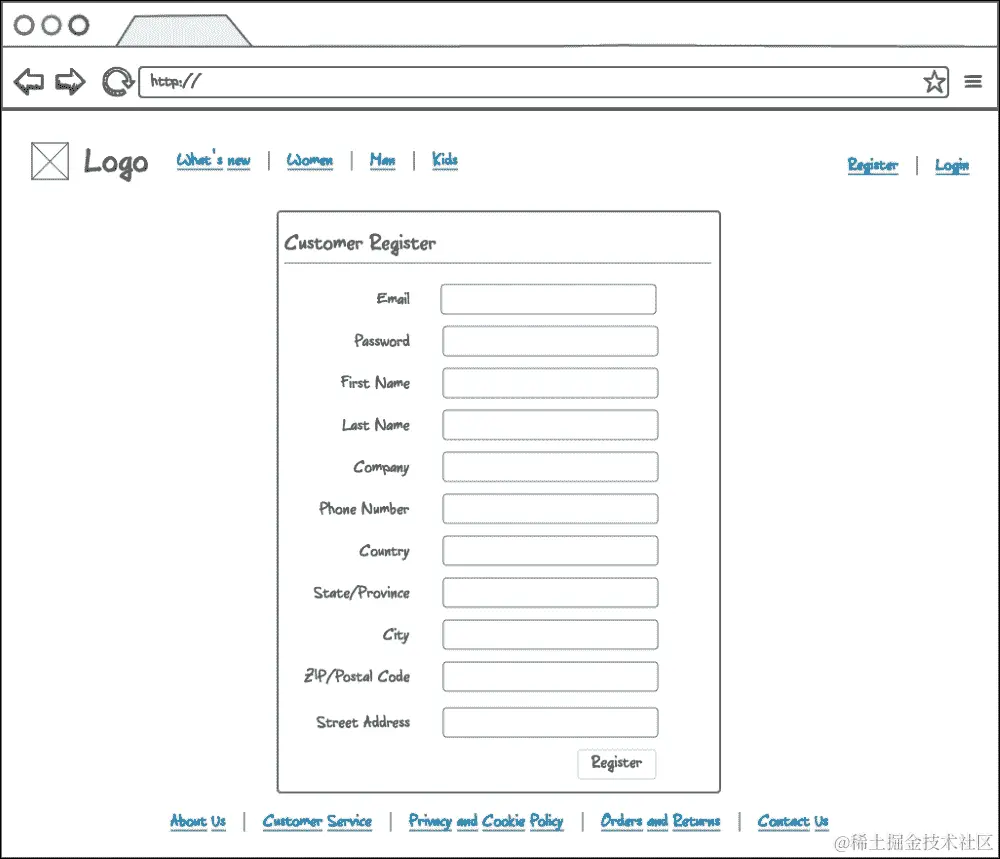1000x859 pixels.
Task: Click the site logo image placeholder
Action: (50, 161)
